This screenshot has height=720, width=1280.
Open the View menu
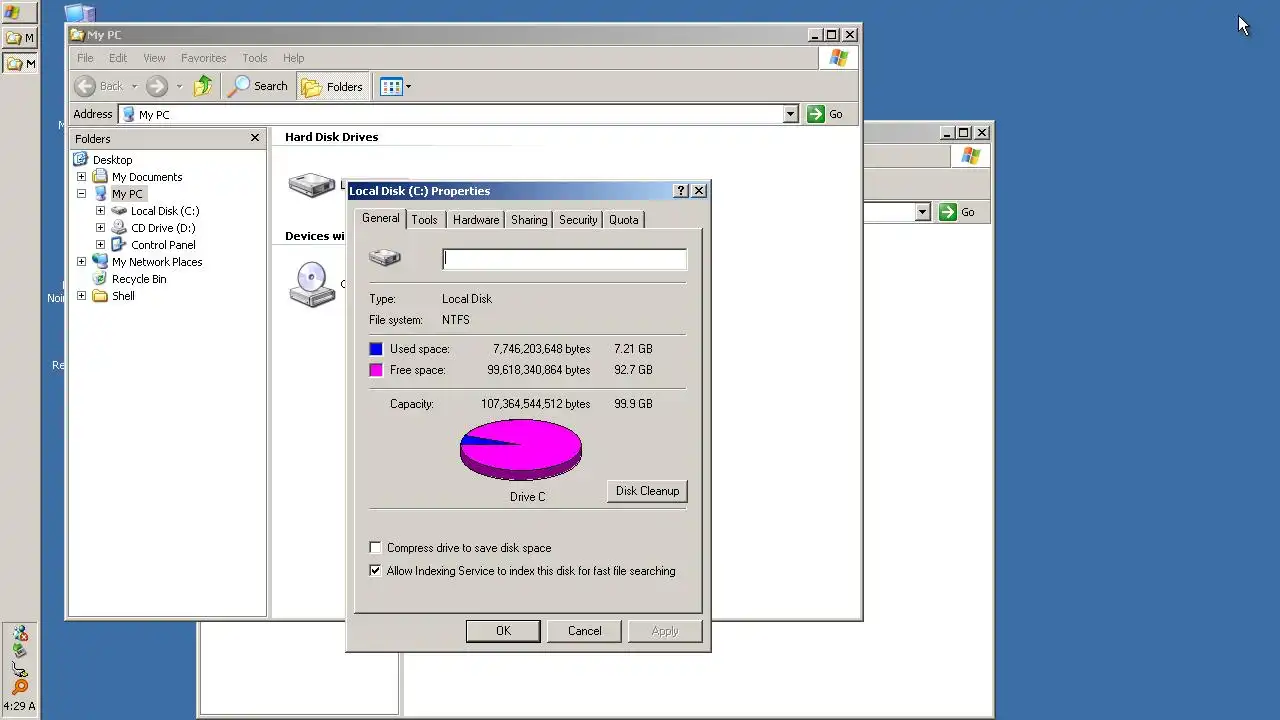[x=154, y=58]
